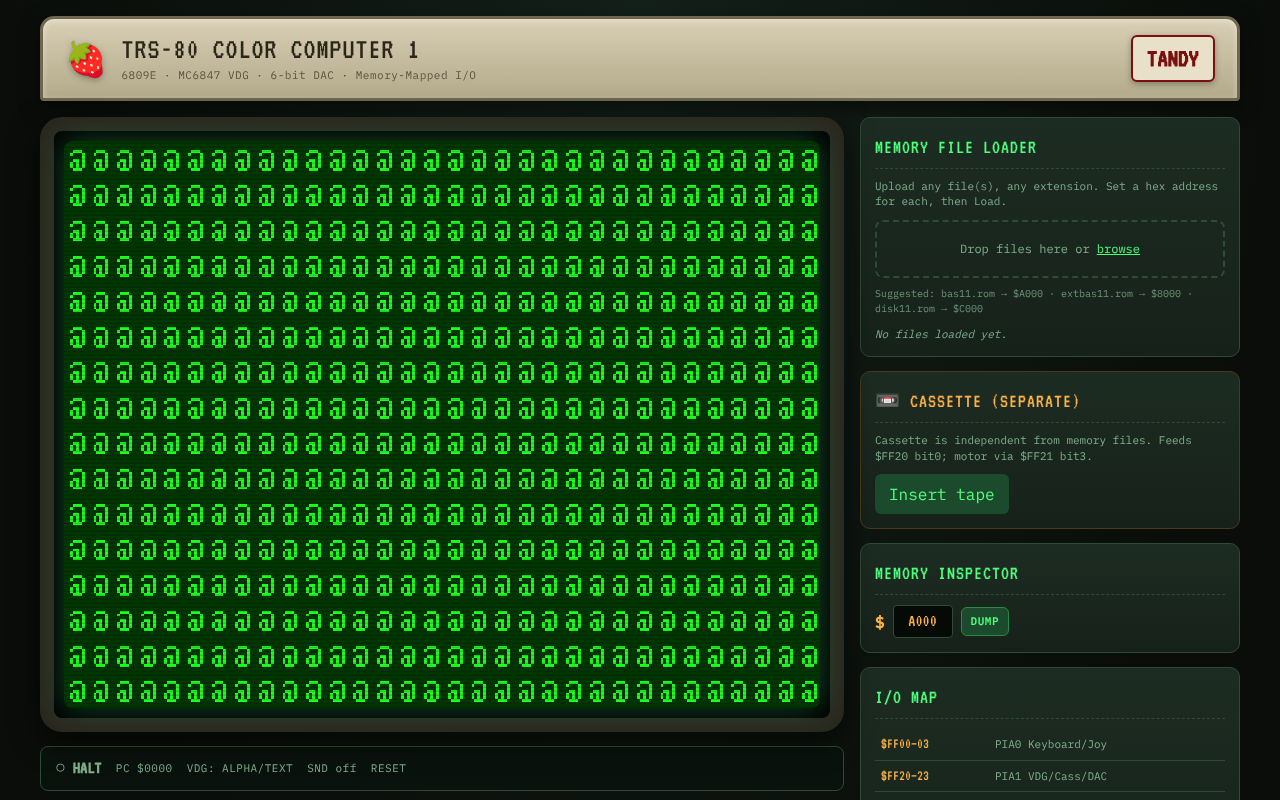
Task: Click the TANDY badge
Action: pos(1172,59)
